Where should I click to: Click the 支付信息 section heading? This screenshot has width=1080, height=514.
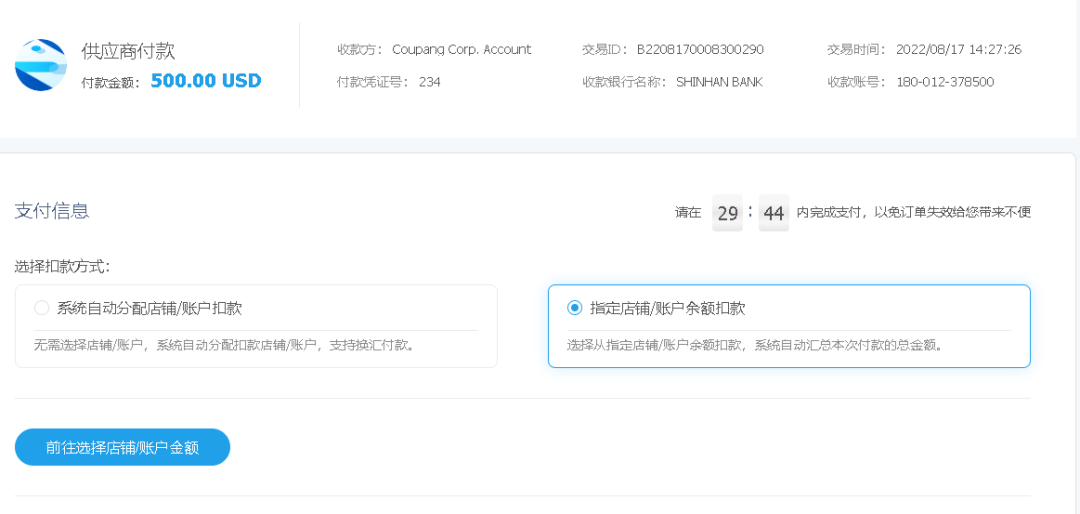(52, 211)
